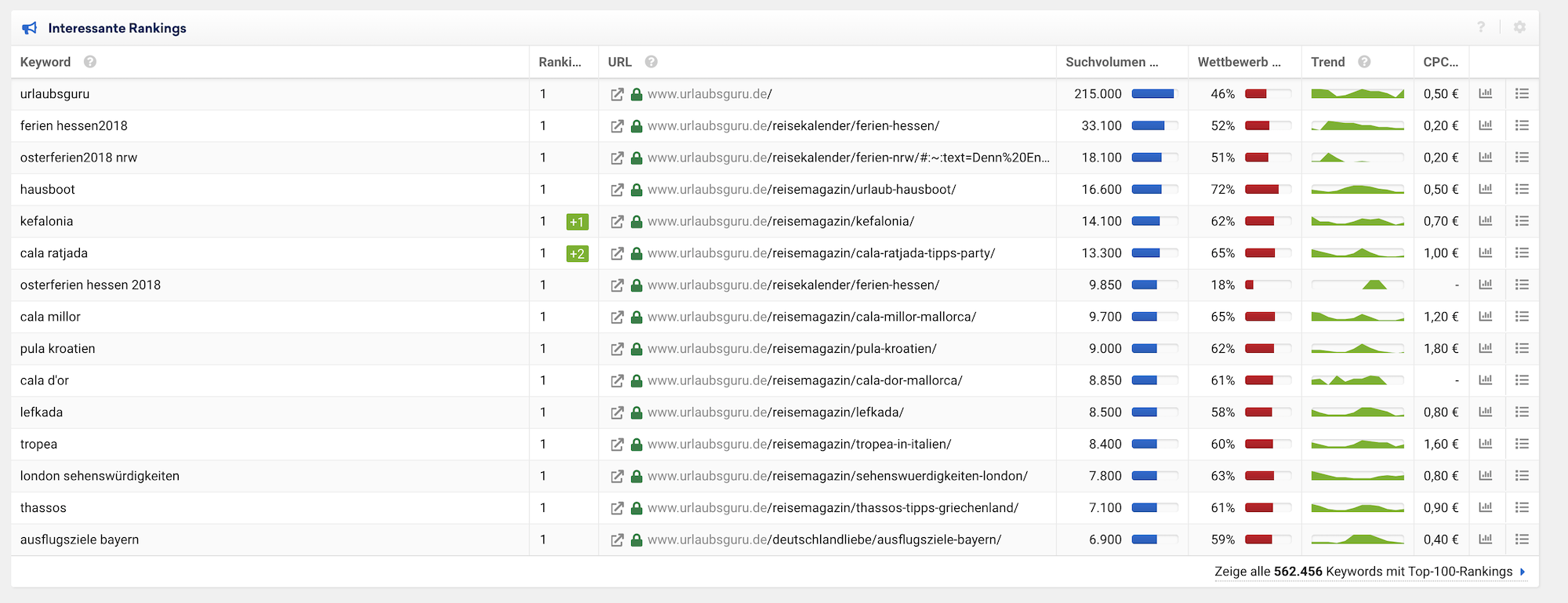Open the www.urlaubsguru.de/ homepage URL link
This screenshot has height=603, width=1568.
click(710, 94)
